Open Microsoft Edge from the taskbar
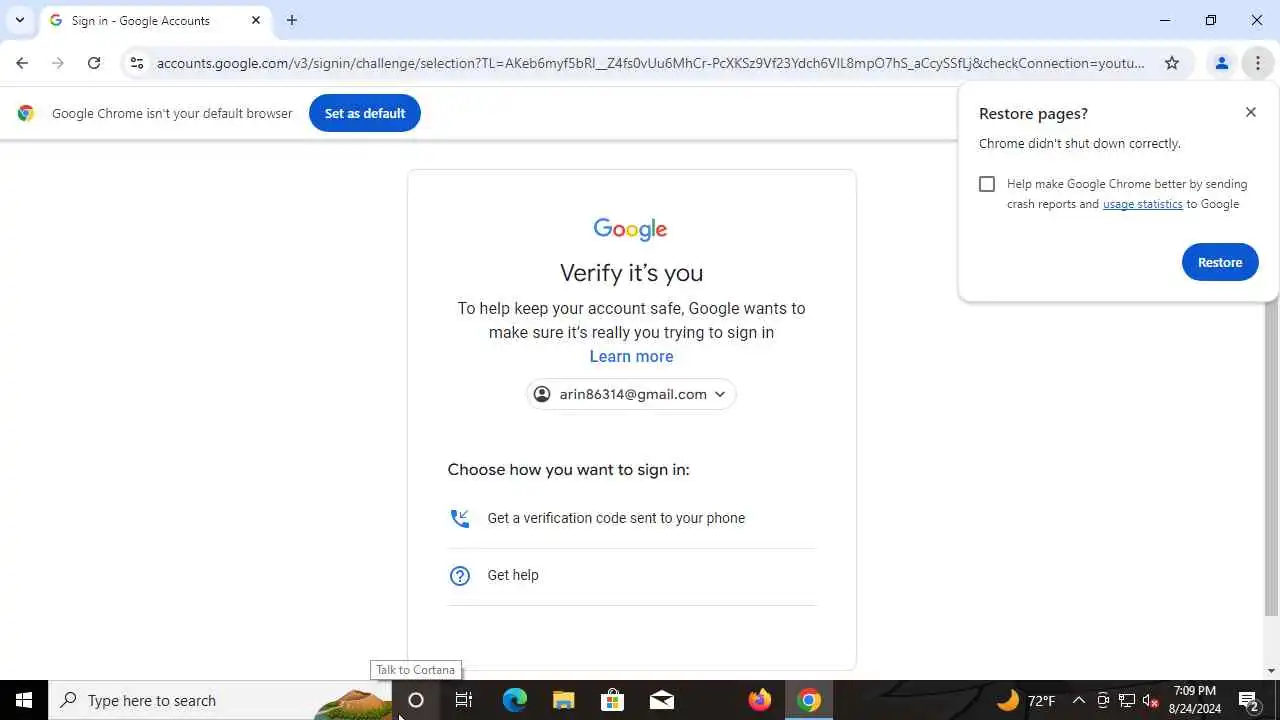Viewport: 1280px width, 720px height. click(514, 700)
